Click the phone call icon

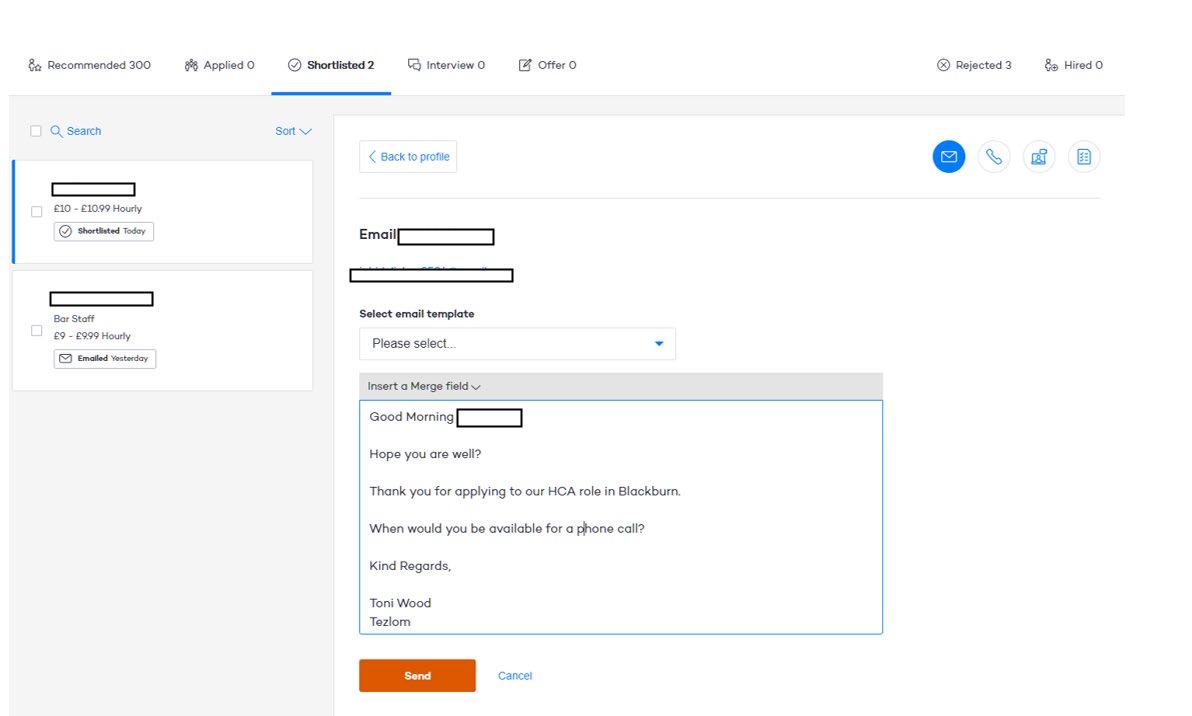tap(993, 157)
